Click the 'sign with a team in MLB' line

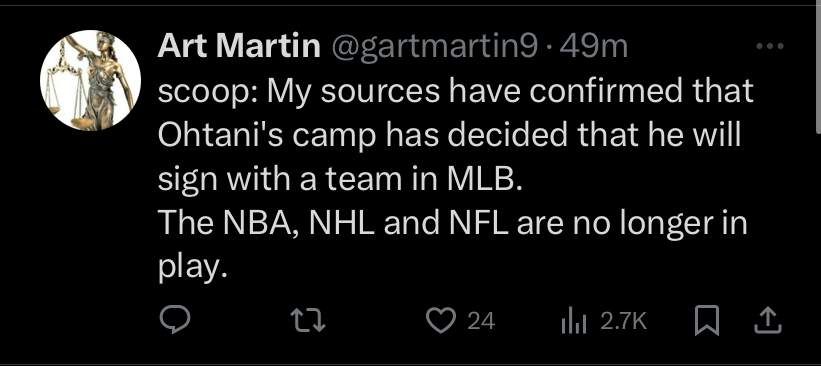[x=340, y=180]
